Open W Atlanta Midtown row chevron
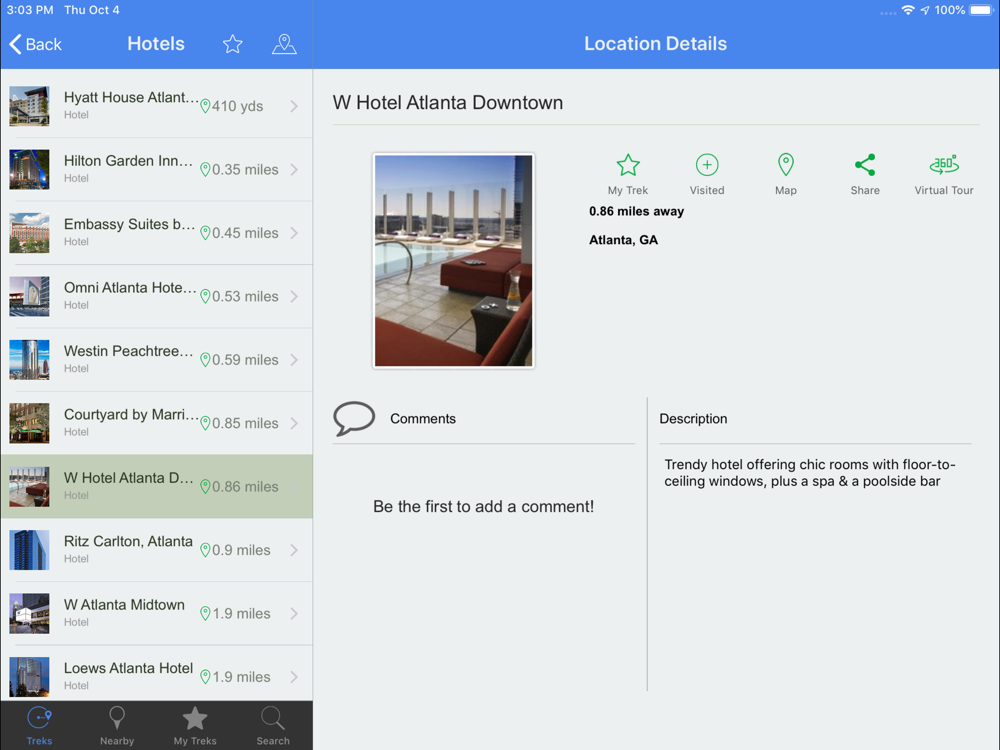 [294, 614]
